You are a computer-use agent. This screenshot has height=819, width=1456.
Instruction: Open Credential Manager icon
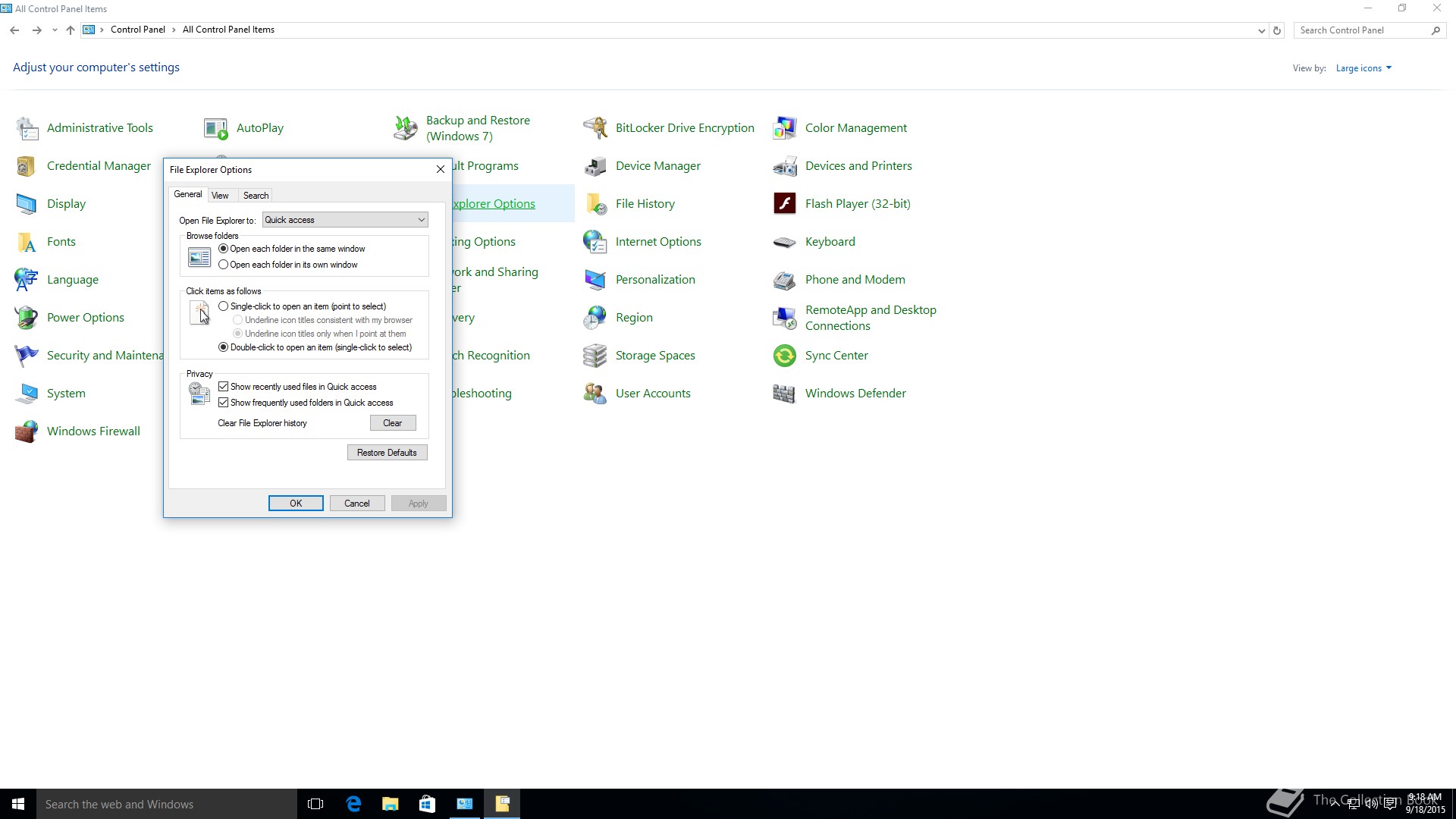[27, 166]
